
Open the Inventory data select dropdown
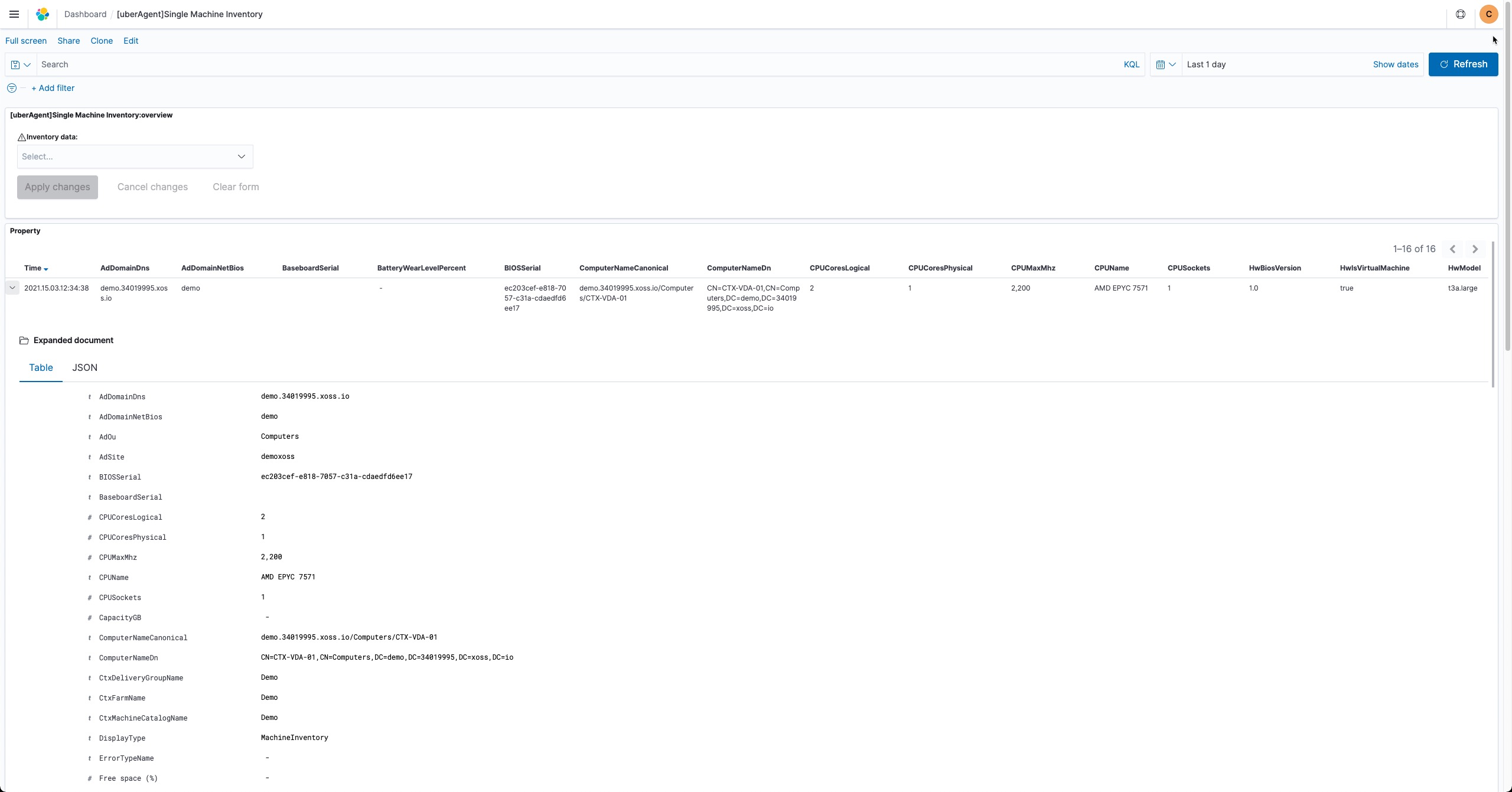135,157
